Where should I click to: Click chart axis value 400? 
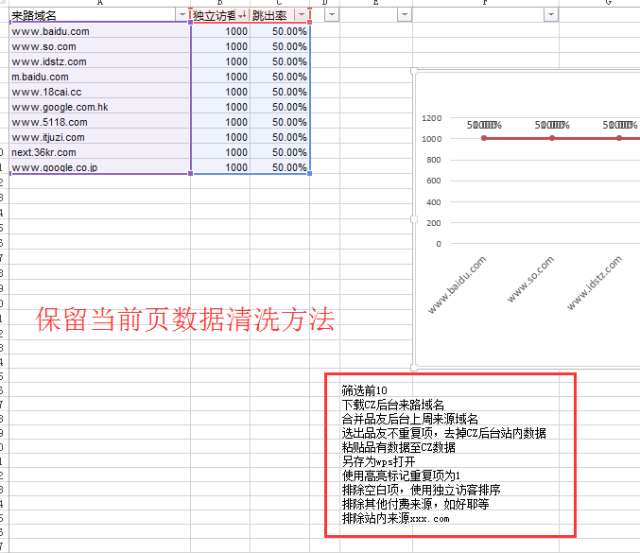click(434, 202)
